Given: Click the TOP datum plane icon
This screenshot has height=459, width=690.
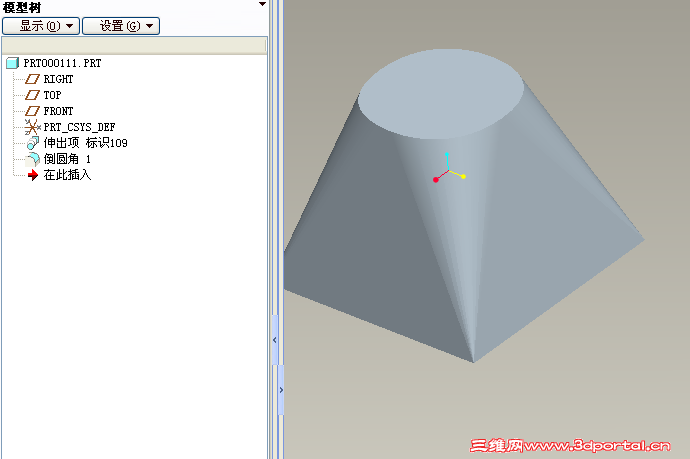Looking at the screenshot, I should click(x=32, y=95).
